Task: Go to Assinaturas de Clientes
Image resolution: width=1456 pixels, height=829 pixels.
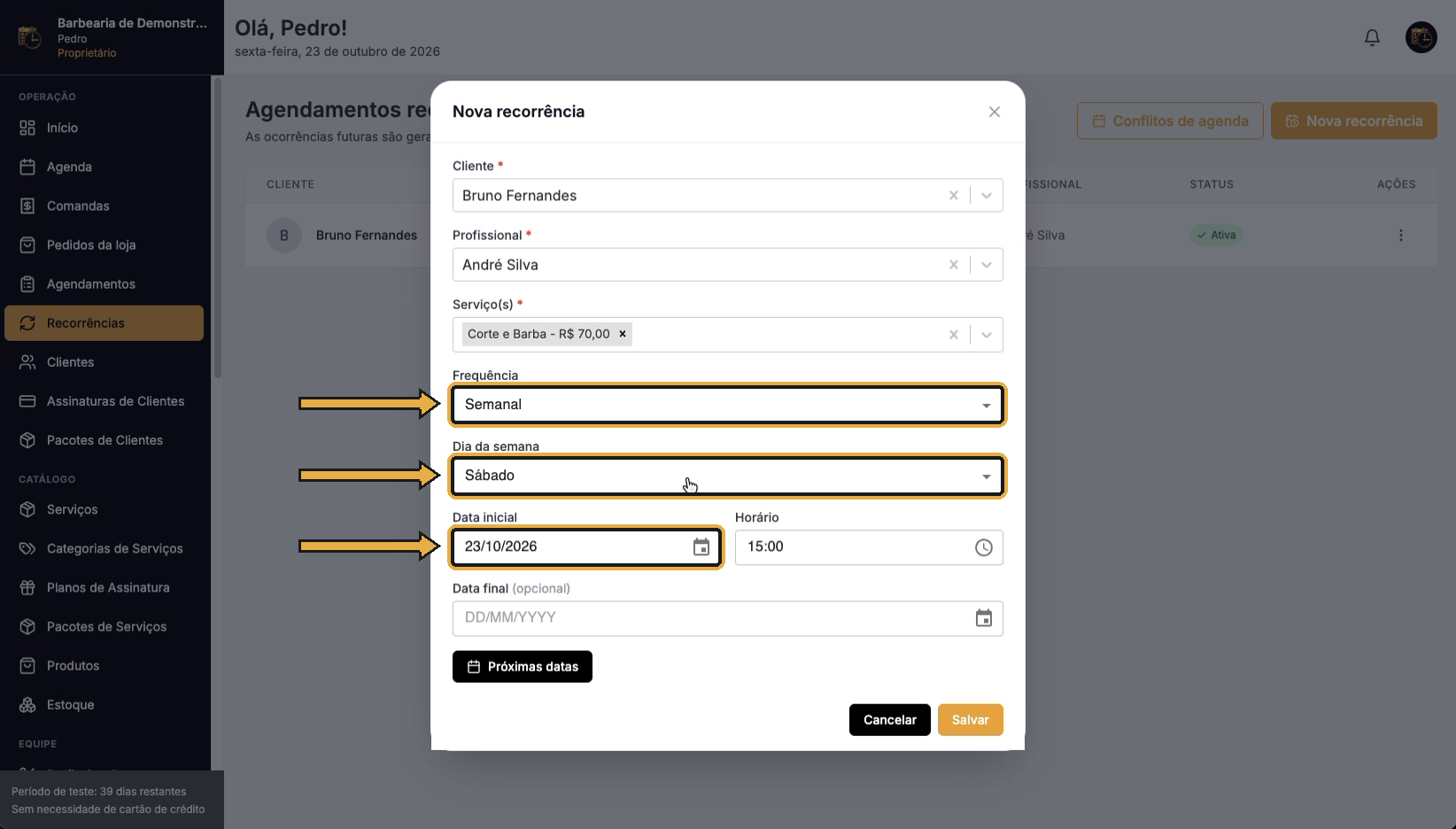Action: pyautogui.click(x=105, y=401)
